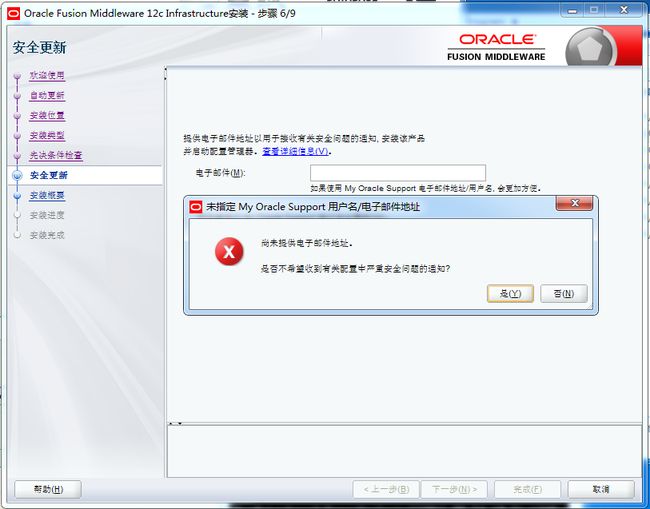Maximize the installer window
The height and width of the screenshot is (509, 650).
(594, 11)
